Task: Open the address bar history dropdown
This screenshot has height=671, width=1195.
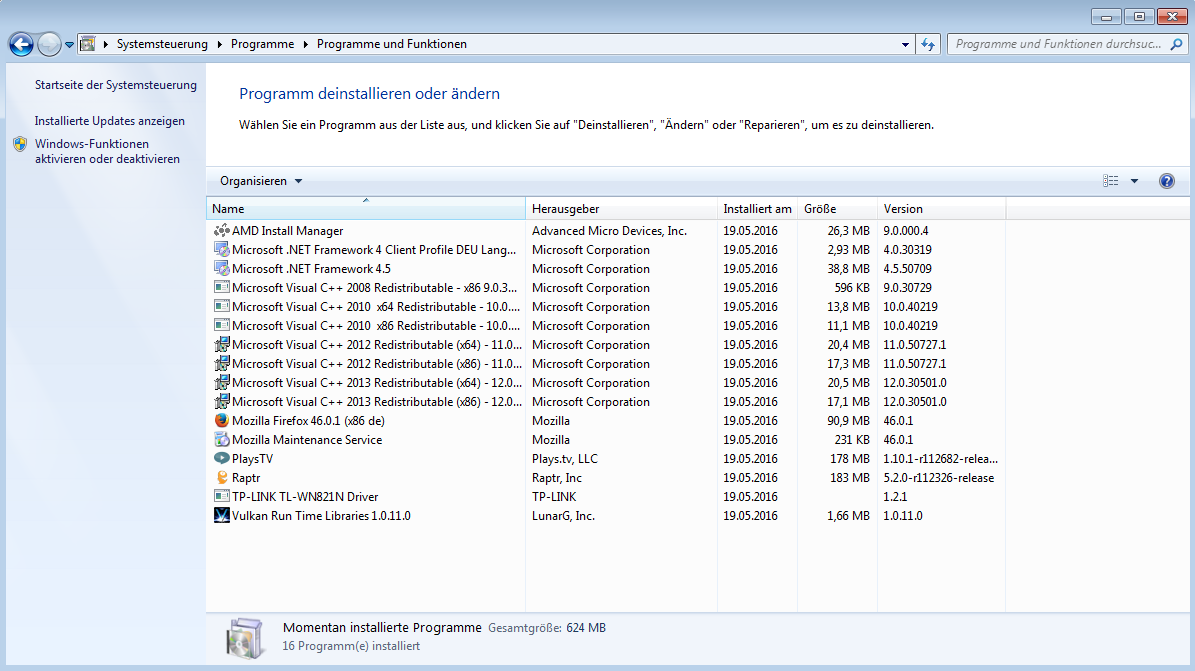Action: (x=905, y=44)
